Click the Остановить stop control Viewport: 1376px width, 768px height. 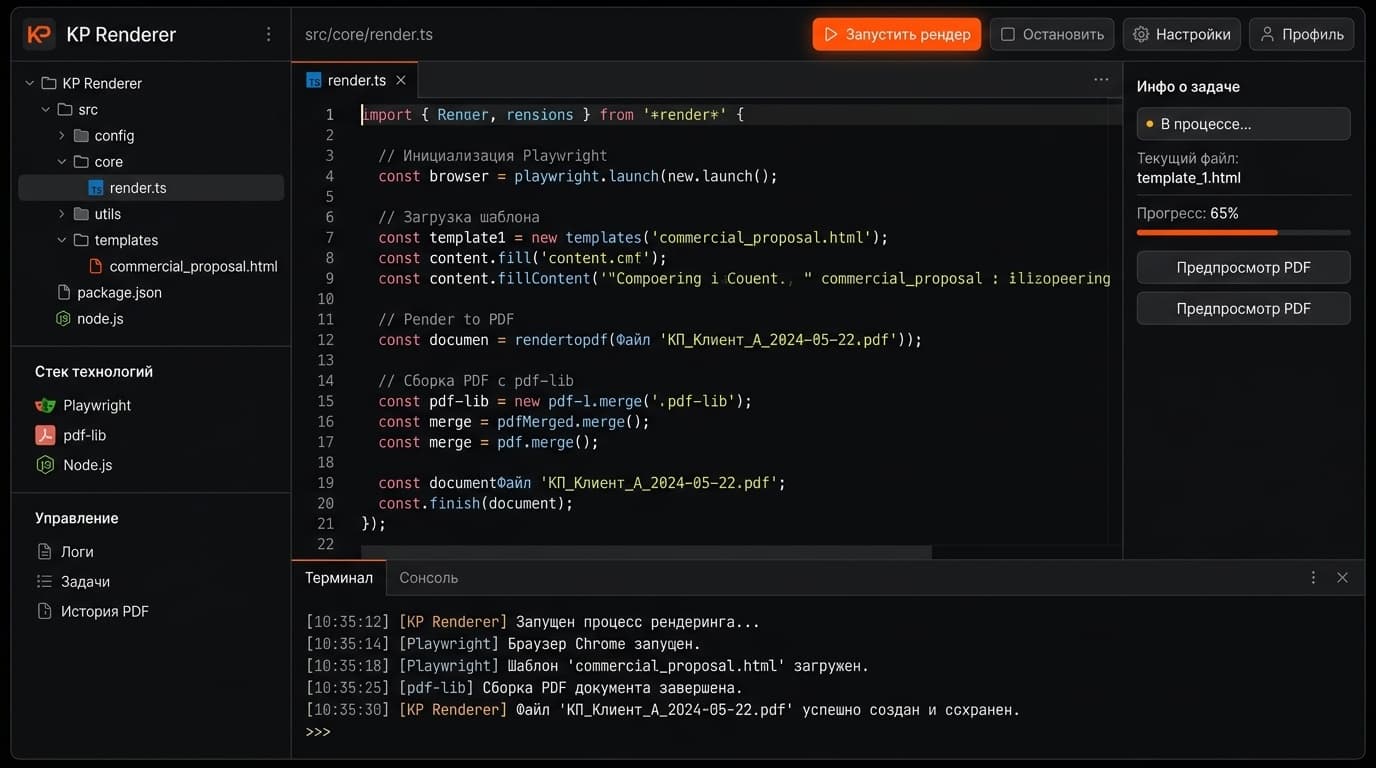click(1051, 33)
